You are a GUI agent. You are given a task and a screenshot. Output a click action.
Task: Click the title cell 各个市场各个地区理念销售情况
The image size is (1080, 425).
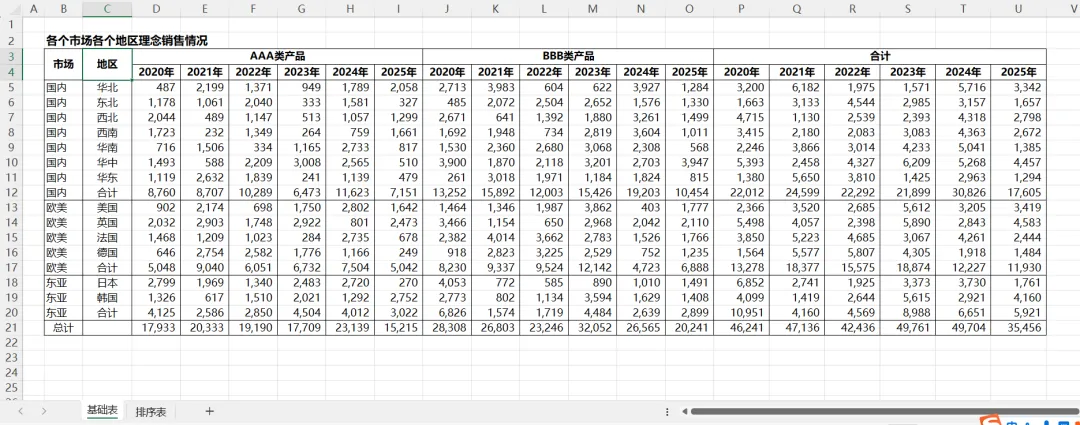pyautogui.click(x=126, y=41)
